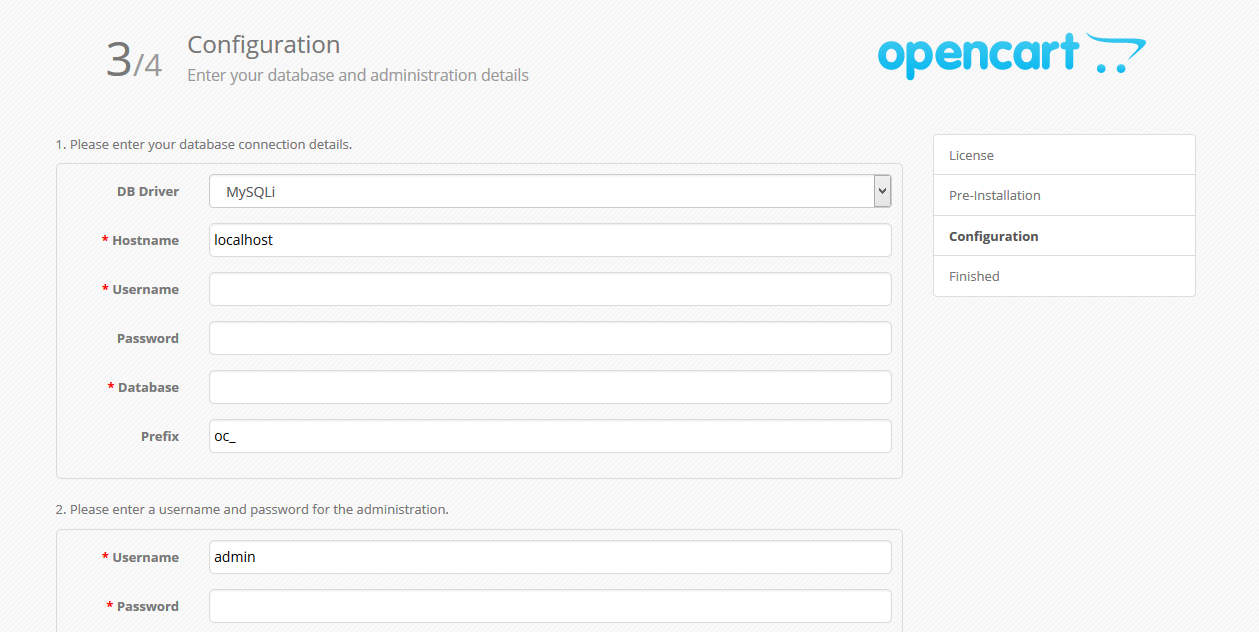
Task: Click the Prefix field containing oc_
Action: click(550, 436)
